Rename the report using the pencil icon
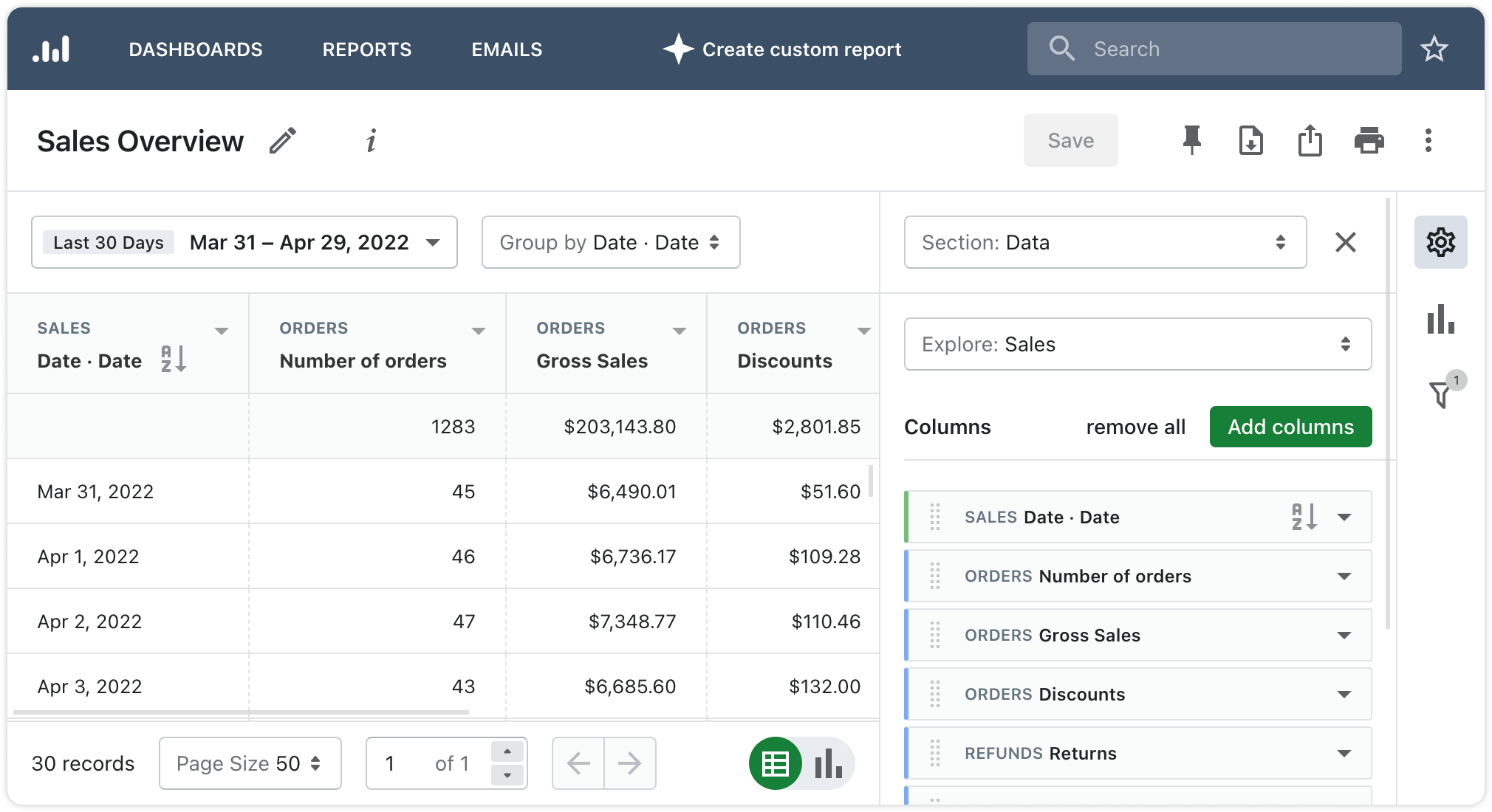The width and height of the screenshot is (1492, 812). click(283, 140)
